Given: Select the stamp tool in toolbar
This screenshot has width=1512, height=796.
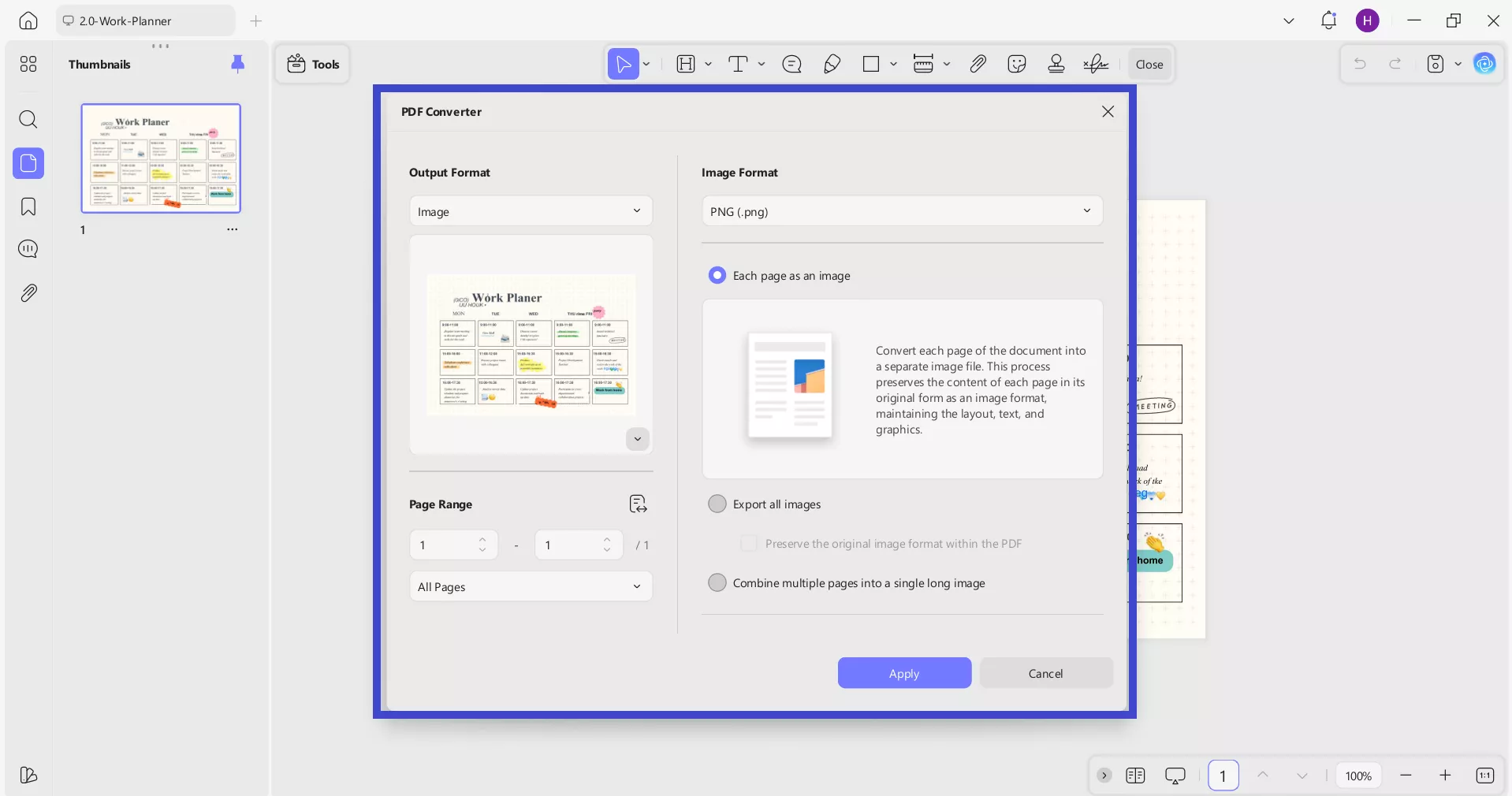Looking at the screenshot, I should [1056, 65].
